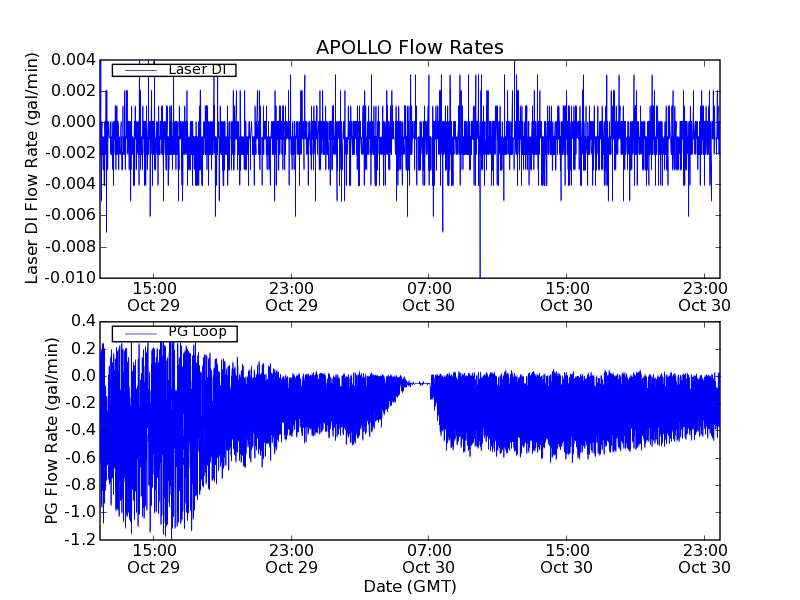Screen dimensions: 800x600
Task: Click the -1.2 tick on PG axis
Action: 79,540
